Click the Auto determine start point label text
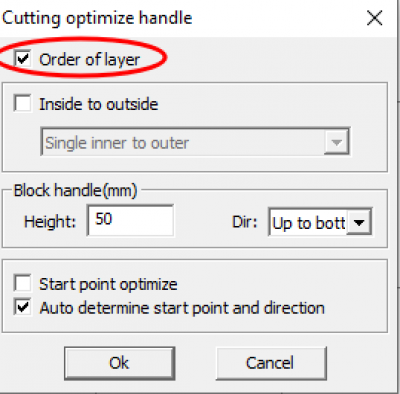The image size is (400, 394). coord(182,308)
